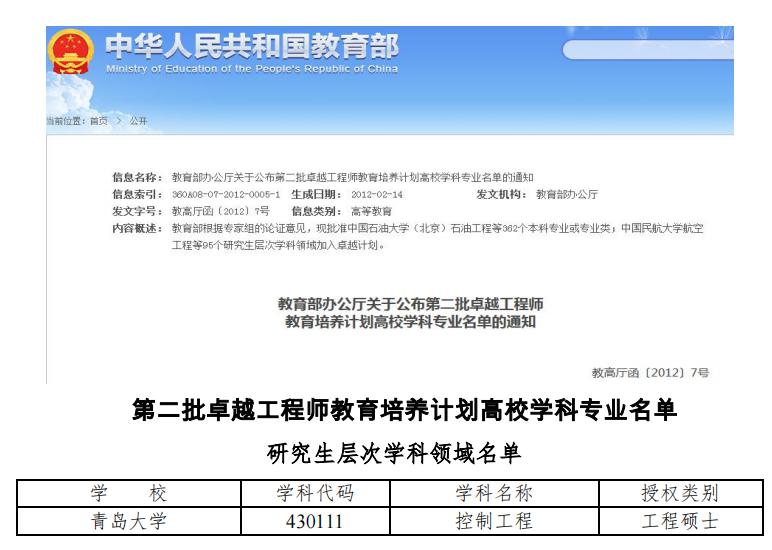Select the 信息名称 value text

point(353,177)
